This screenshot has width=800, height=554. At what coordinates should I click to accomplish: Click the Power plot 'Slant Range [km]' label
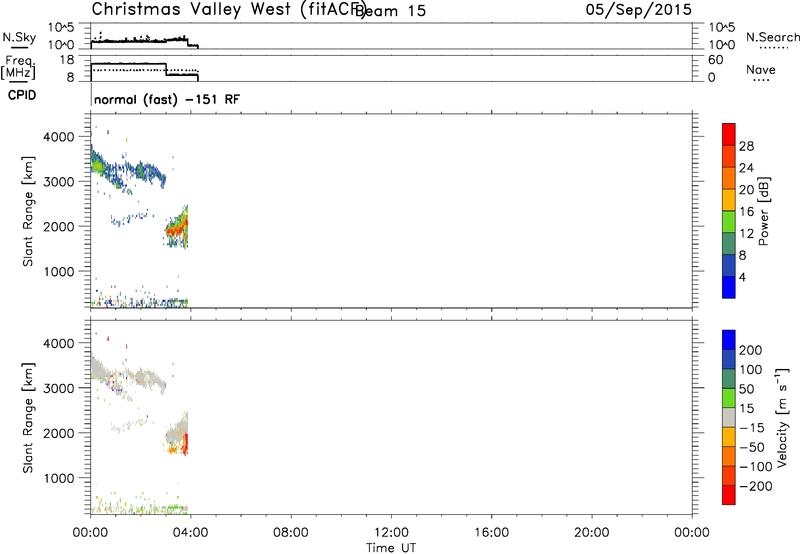[x=28, y=211]
